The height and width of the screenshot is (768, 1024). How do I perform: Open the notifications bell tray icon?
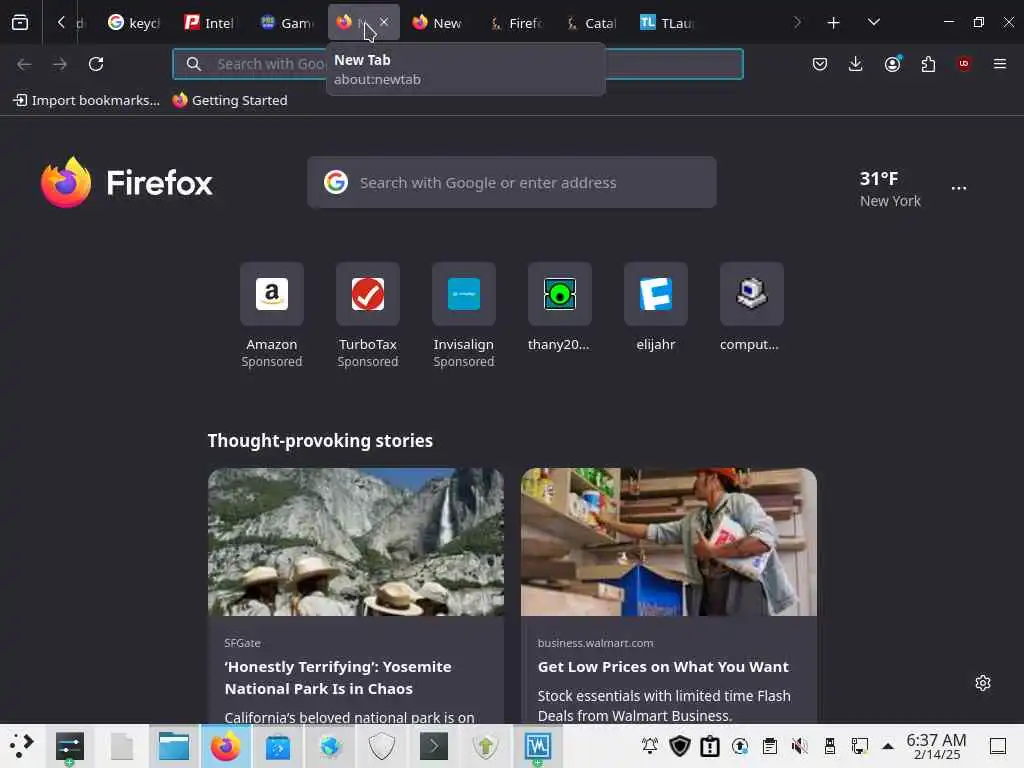650,746
